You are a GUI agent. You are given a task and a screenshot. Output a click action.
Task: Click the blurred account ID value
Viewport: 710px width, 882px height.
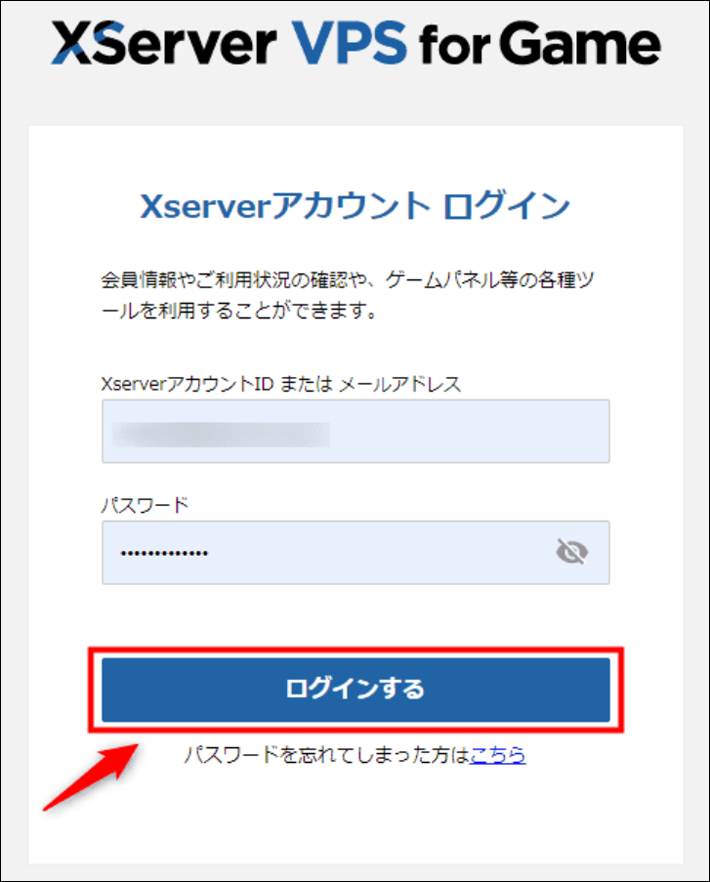(221, 435)
